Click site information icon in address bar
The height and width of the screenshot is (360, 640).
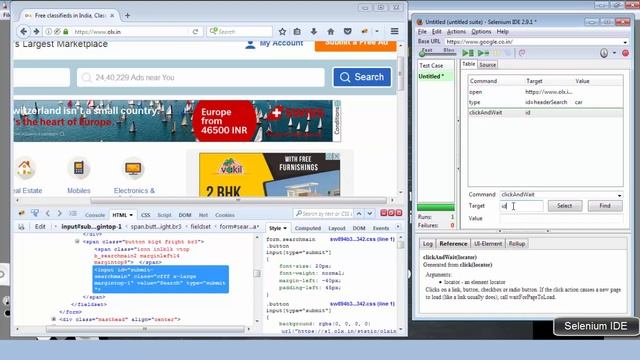coord(49,31)
